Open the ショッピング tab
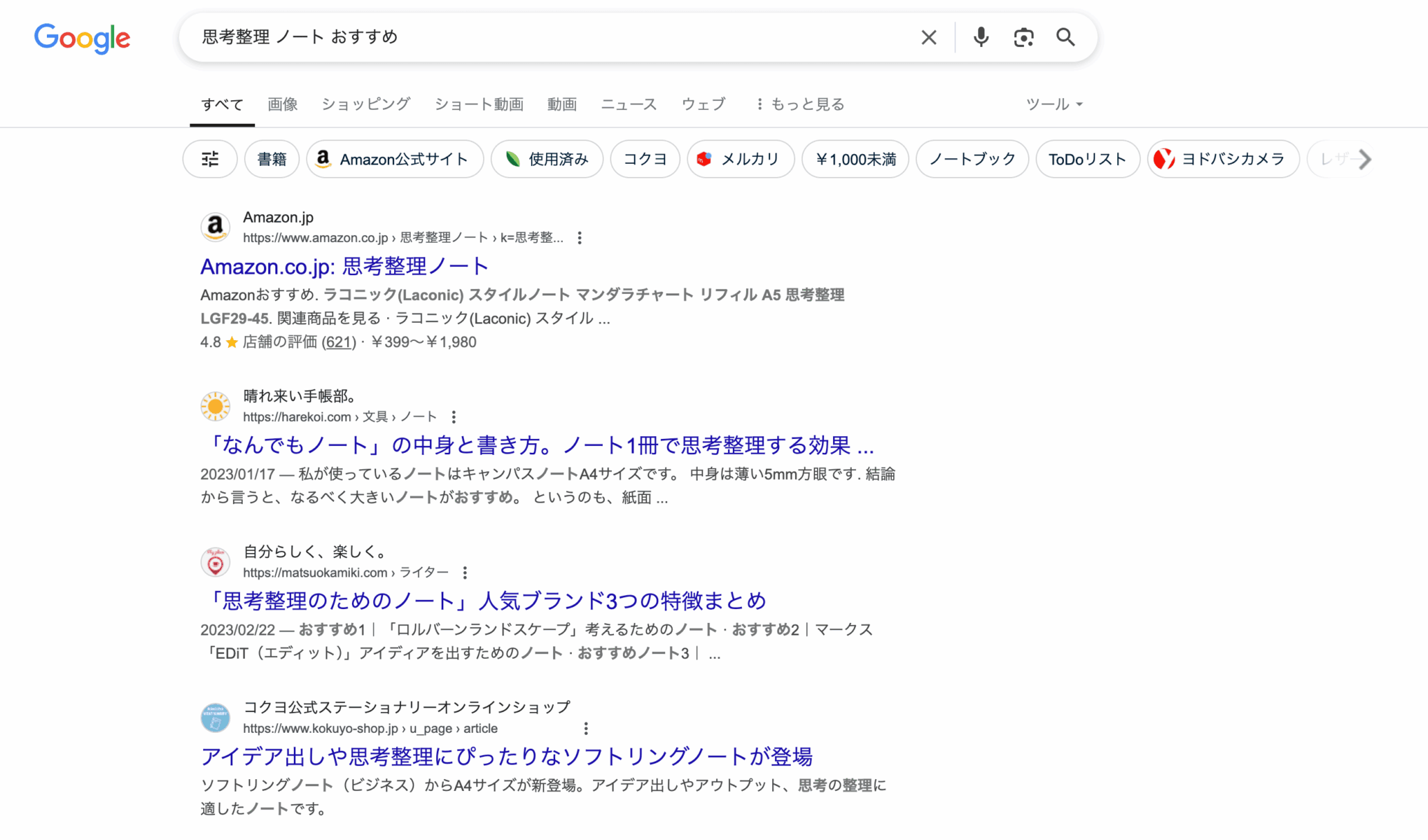Screen dimensions: 1428x840 [x=365, y=104]
